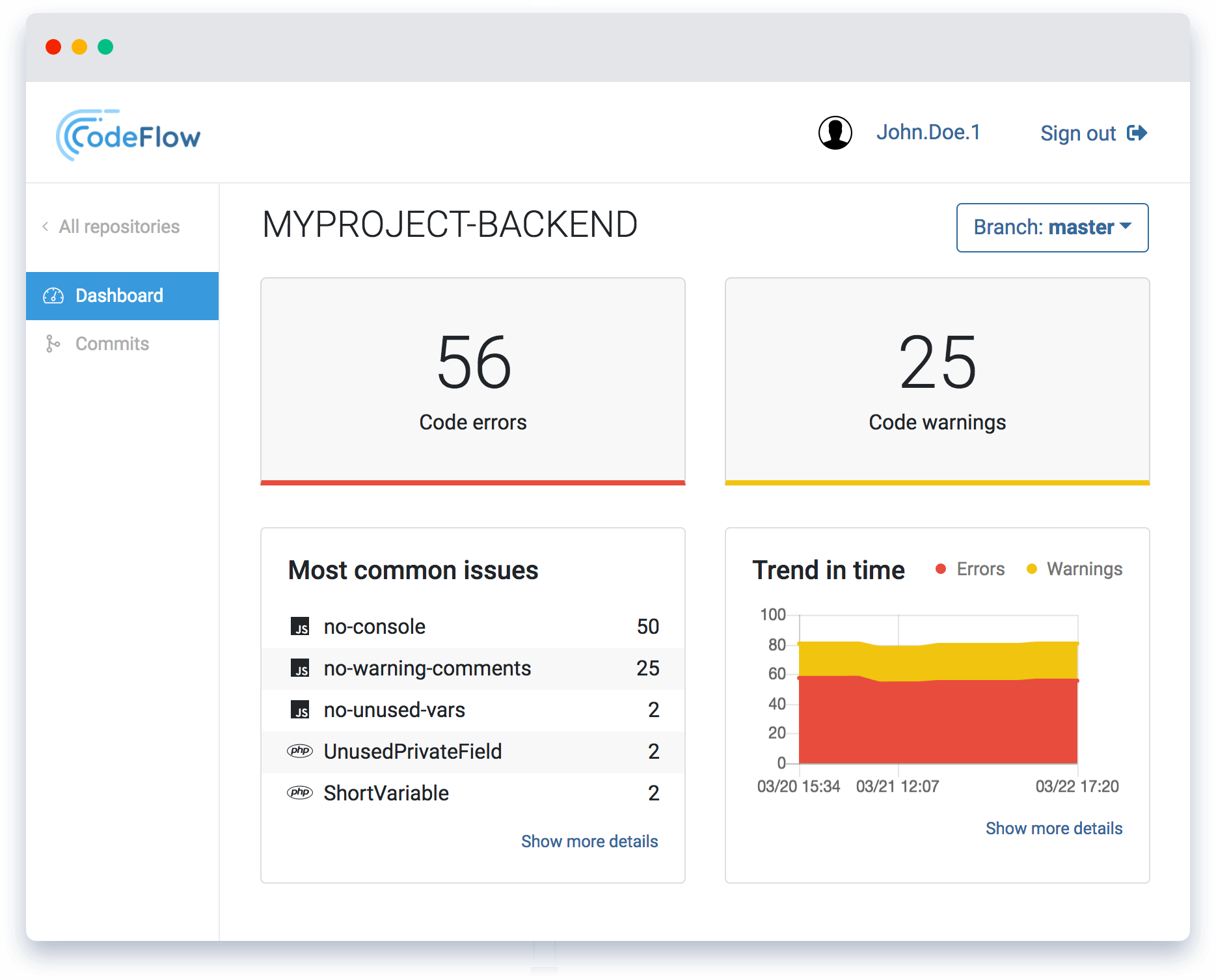Click the JS icon next to no-console

click(301, 627)
